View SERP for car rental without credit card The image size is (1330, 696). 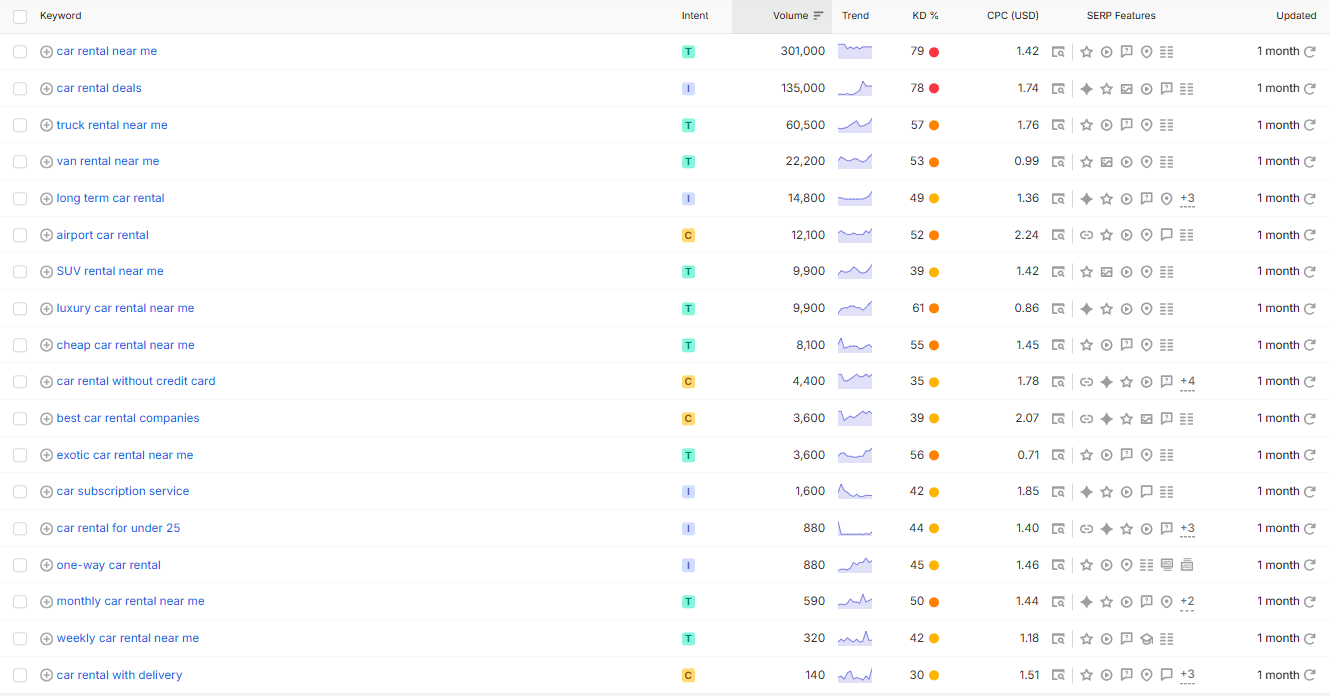point(1058,382)
